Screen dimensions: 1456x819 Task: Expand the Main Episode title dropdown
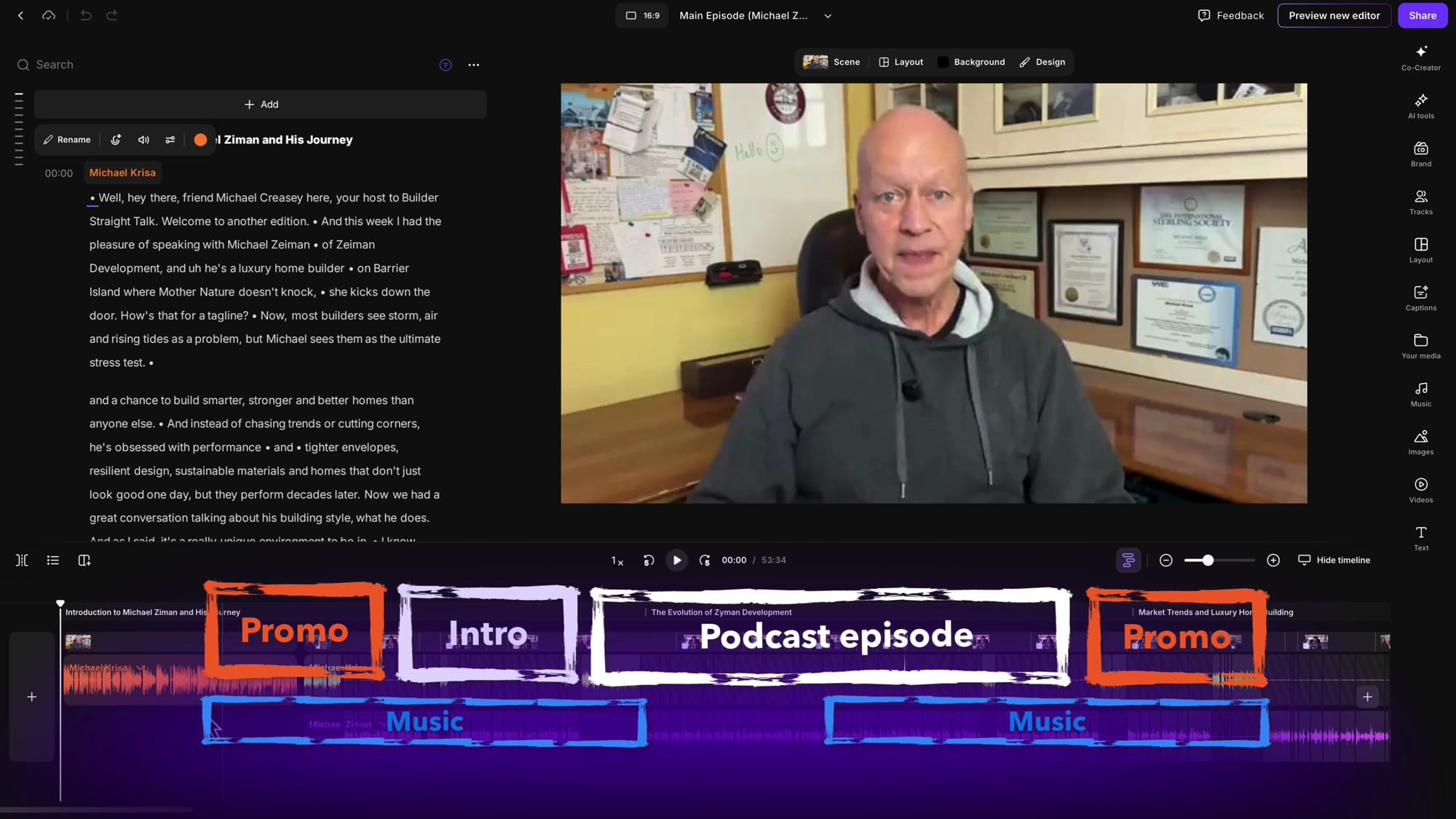pyautogui.click(x=827, y=15)
